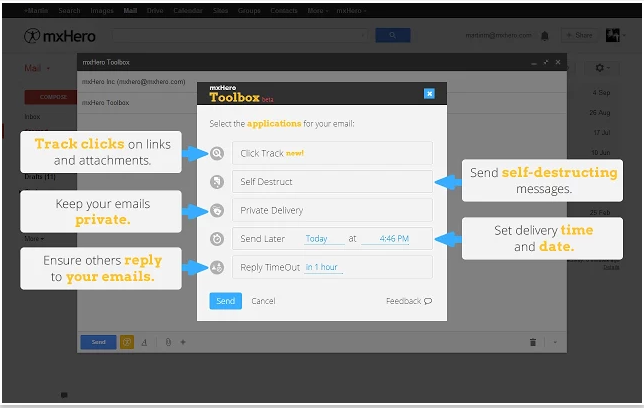Open more options arrow in compose toolbar
644x408 pixels.
point(555,342)
